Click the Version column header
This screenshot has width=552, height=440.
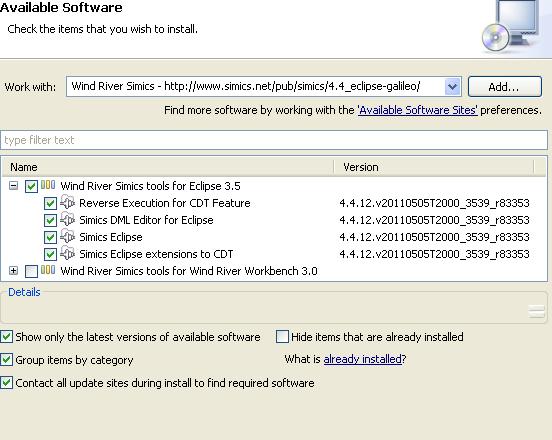(x=434, y=167)
